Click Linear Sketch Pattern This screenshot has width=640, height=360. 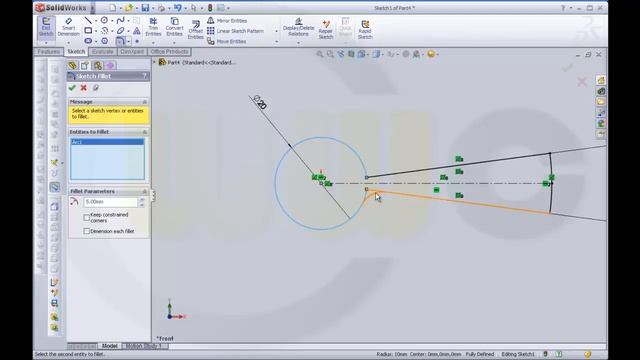[235, 31]
